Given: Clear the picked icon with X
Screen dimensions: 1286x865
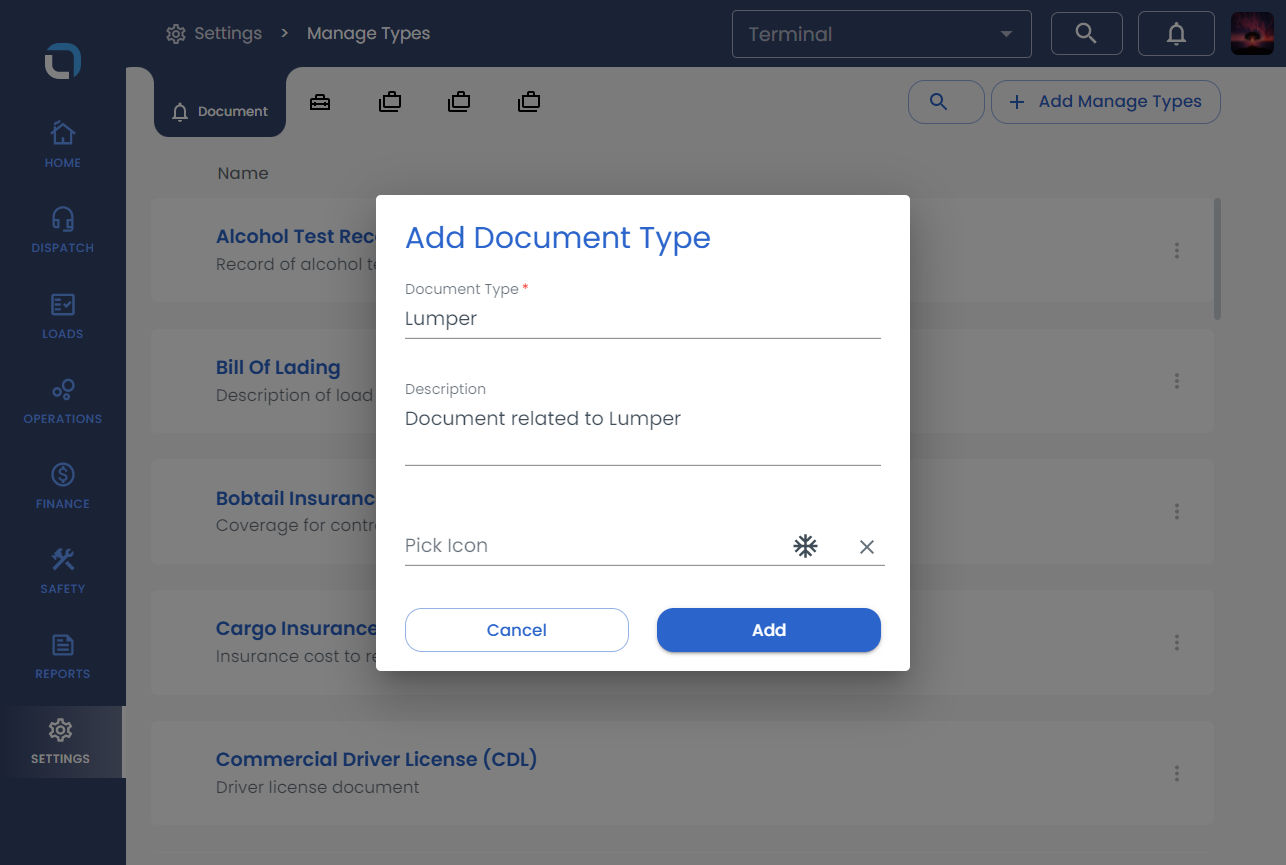Looking at the screenshot, I should 866,547.
